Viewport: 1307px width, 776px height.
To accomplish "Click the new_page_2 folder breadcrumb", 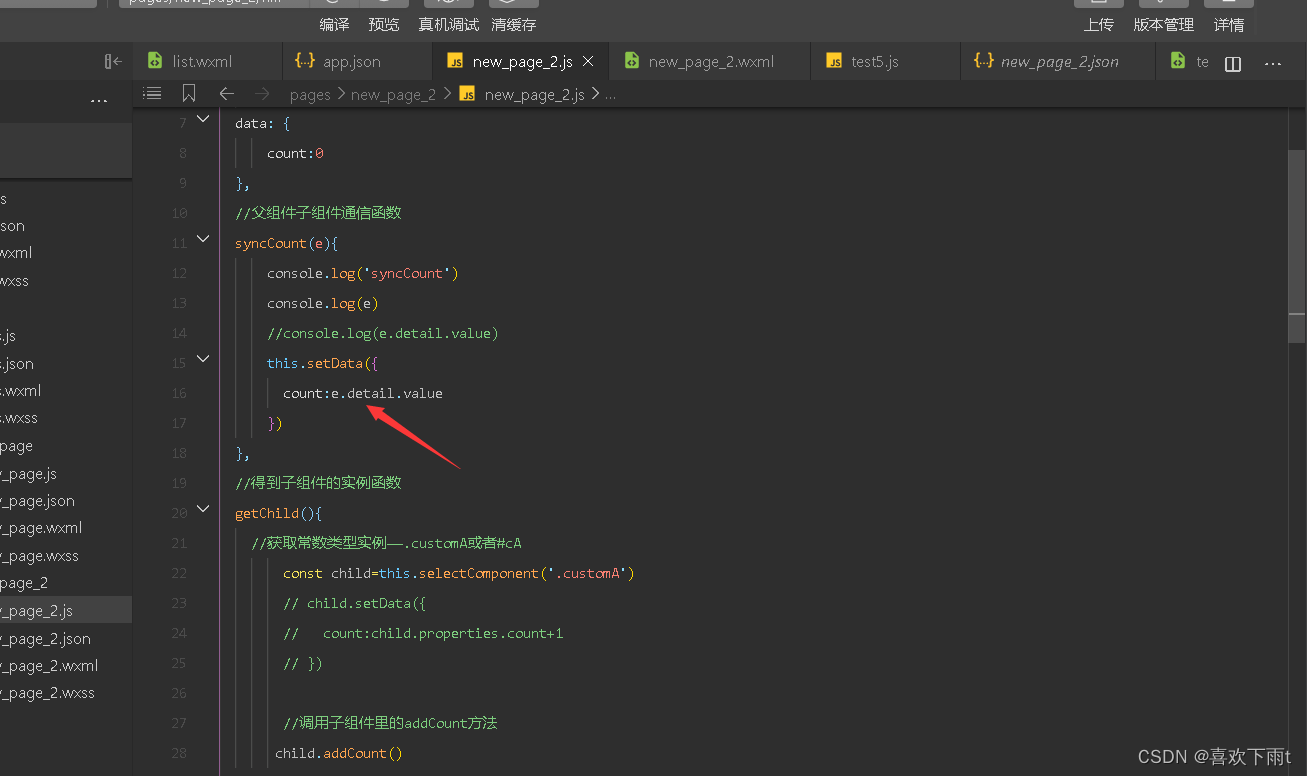I will 393,94.
